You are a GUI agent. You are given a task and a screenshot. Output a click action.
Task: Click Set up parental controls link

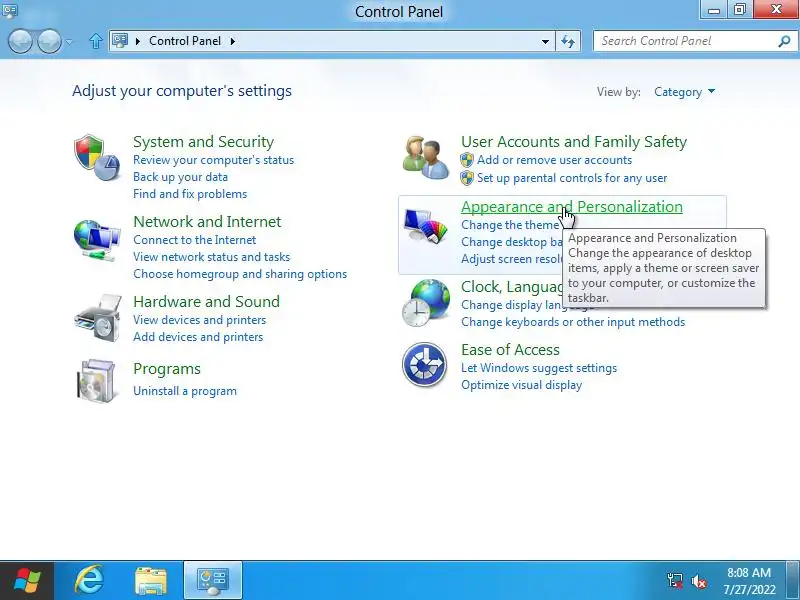(x=572, y=178)
